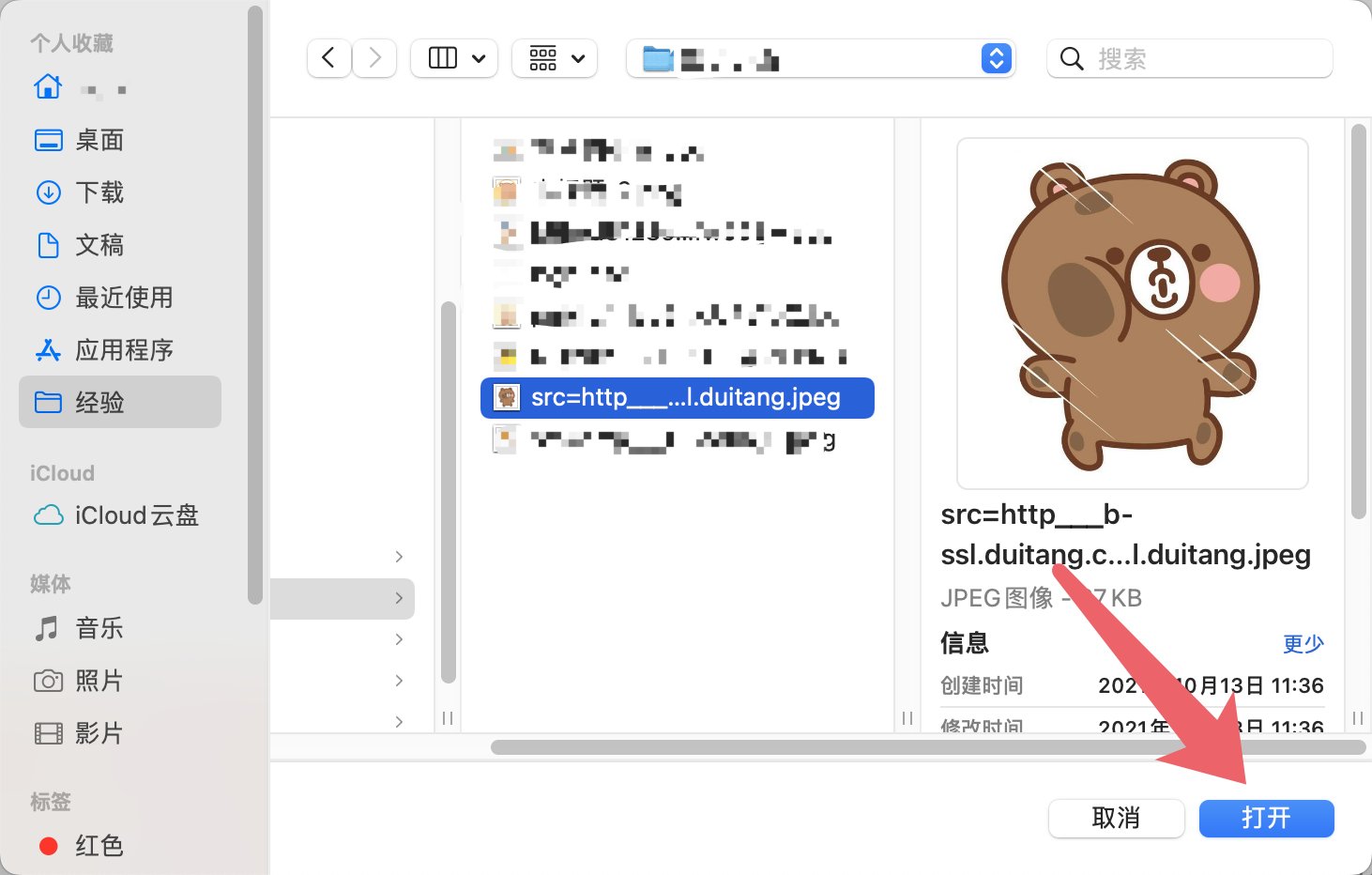
Task: Click the 打开 button
Action: (x=1266, y=818)
